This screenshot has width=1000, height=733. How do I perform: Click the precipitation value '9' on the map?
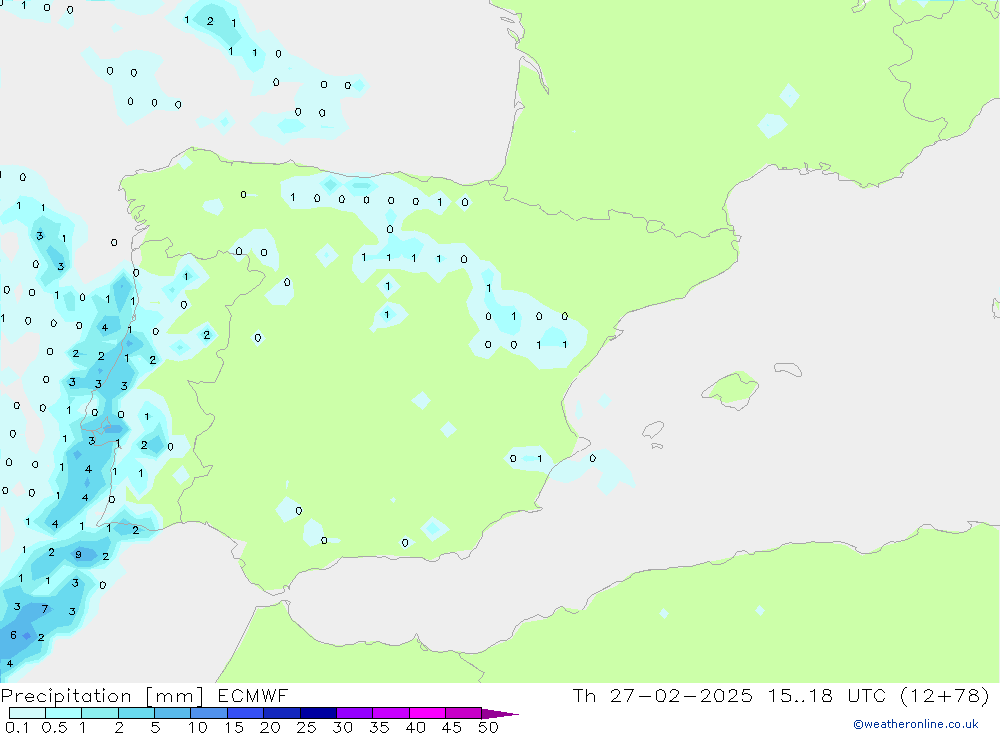tap(78, 555)
